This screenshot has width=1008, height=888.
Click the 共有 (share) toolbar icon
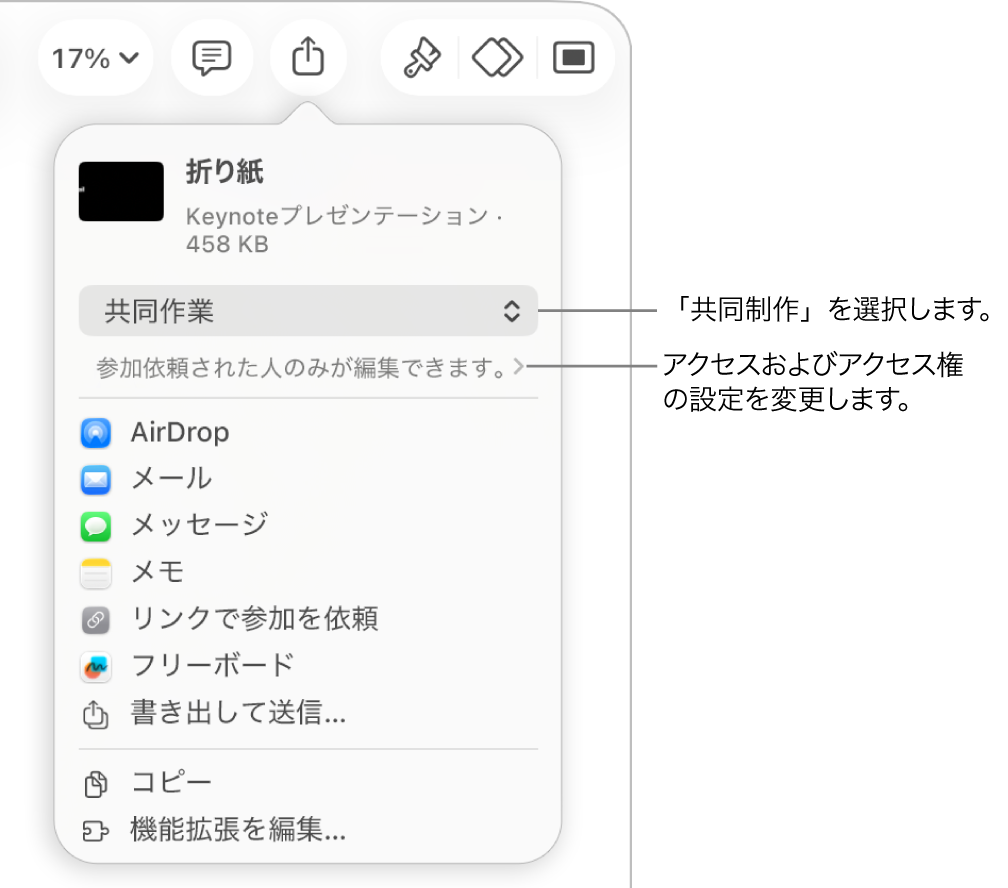(308, 58)
